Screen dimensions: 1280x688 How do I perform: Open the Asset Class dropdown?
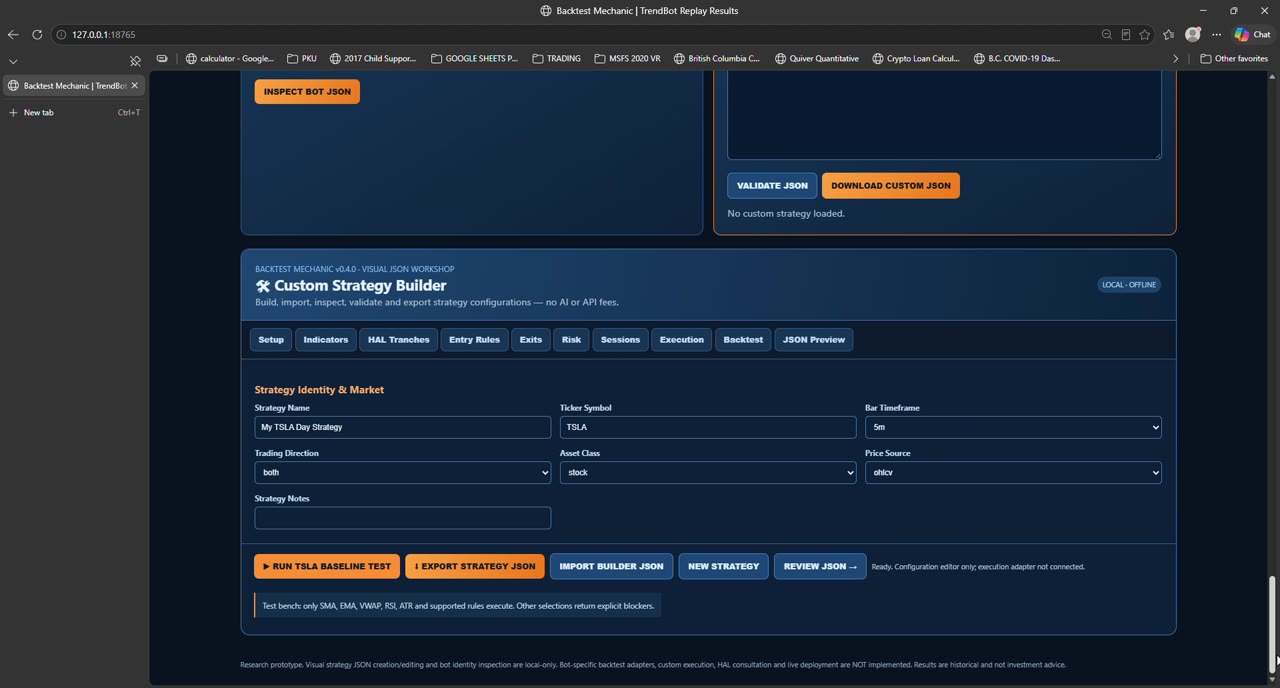708,472
